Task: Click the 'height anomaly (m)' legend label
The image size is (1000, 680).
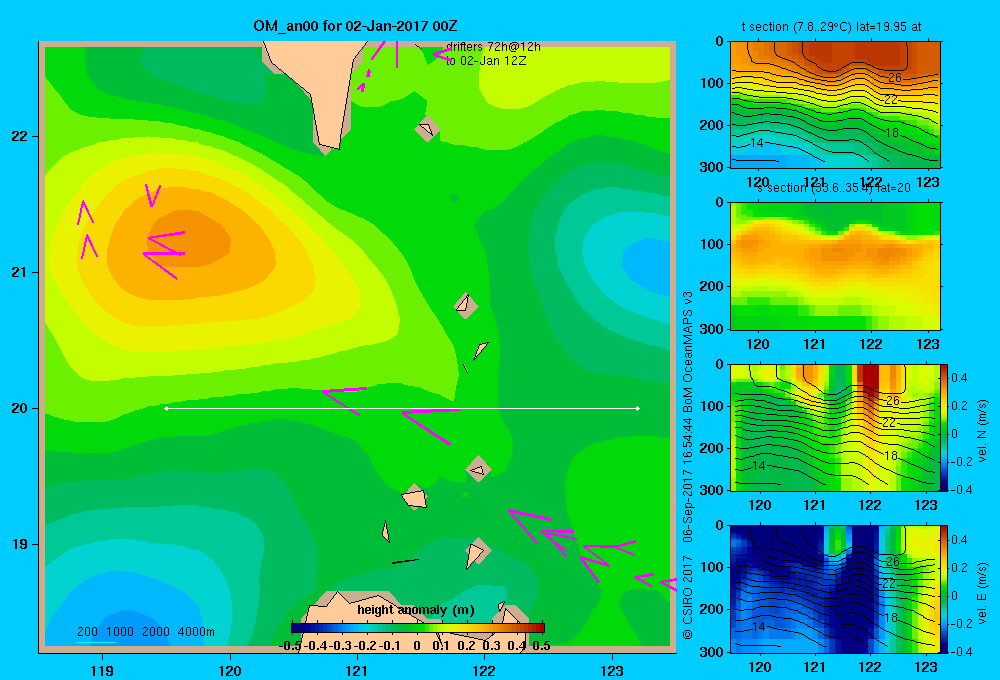Action: [416, 610]
